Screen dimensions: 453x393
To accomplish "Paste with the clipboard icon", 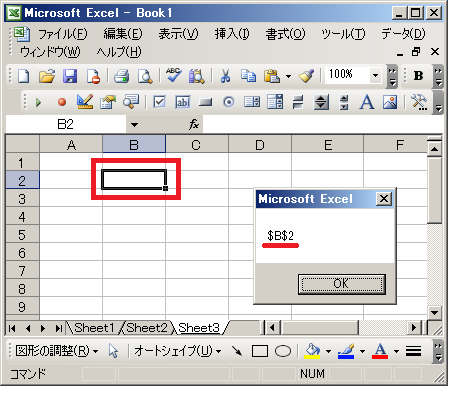I will (272, 76).
